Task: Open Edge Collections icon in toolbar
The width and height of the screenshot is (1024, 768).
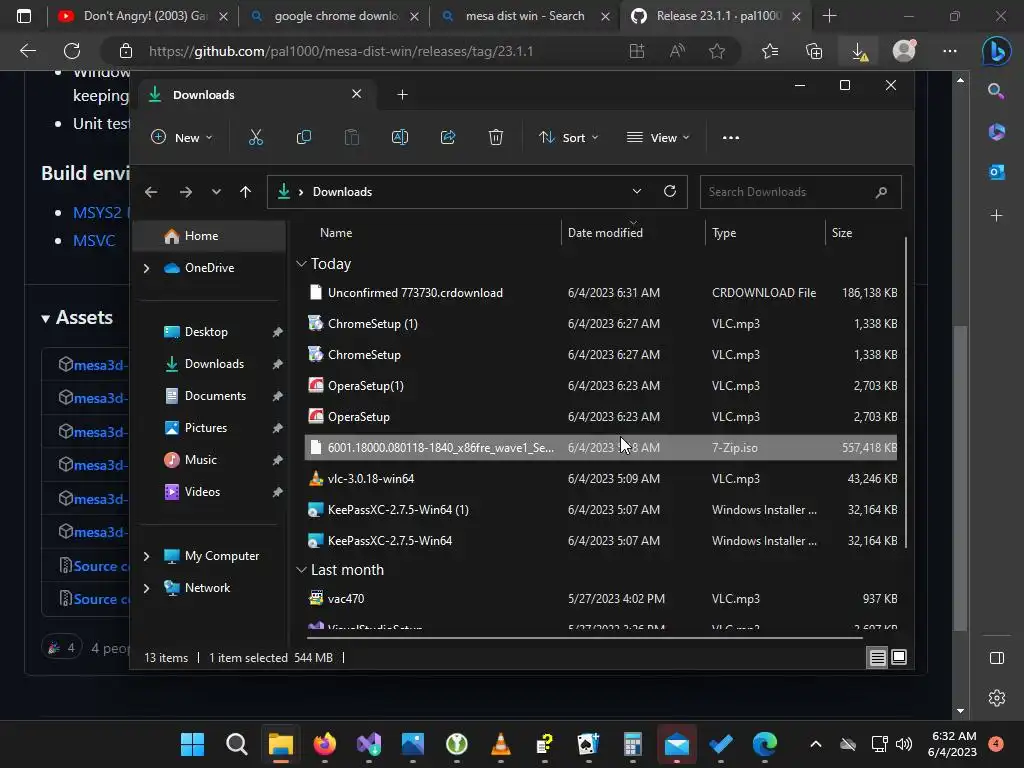Action: (814, 51)
